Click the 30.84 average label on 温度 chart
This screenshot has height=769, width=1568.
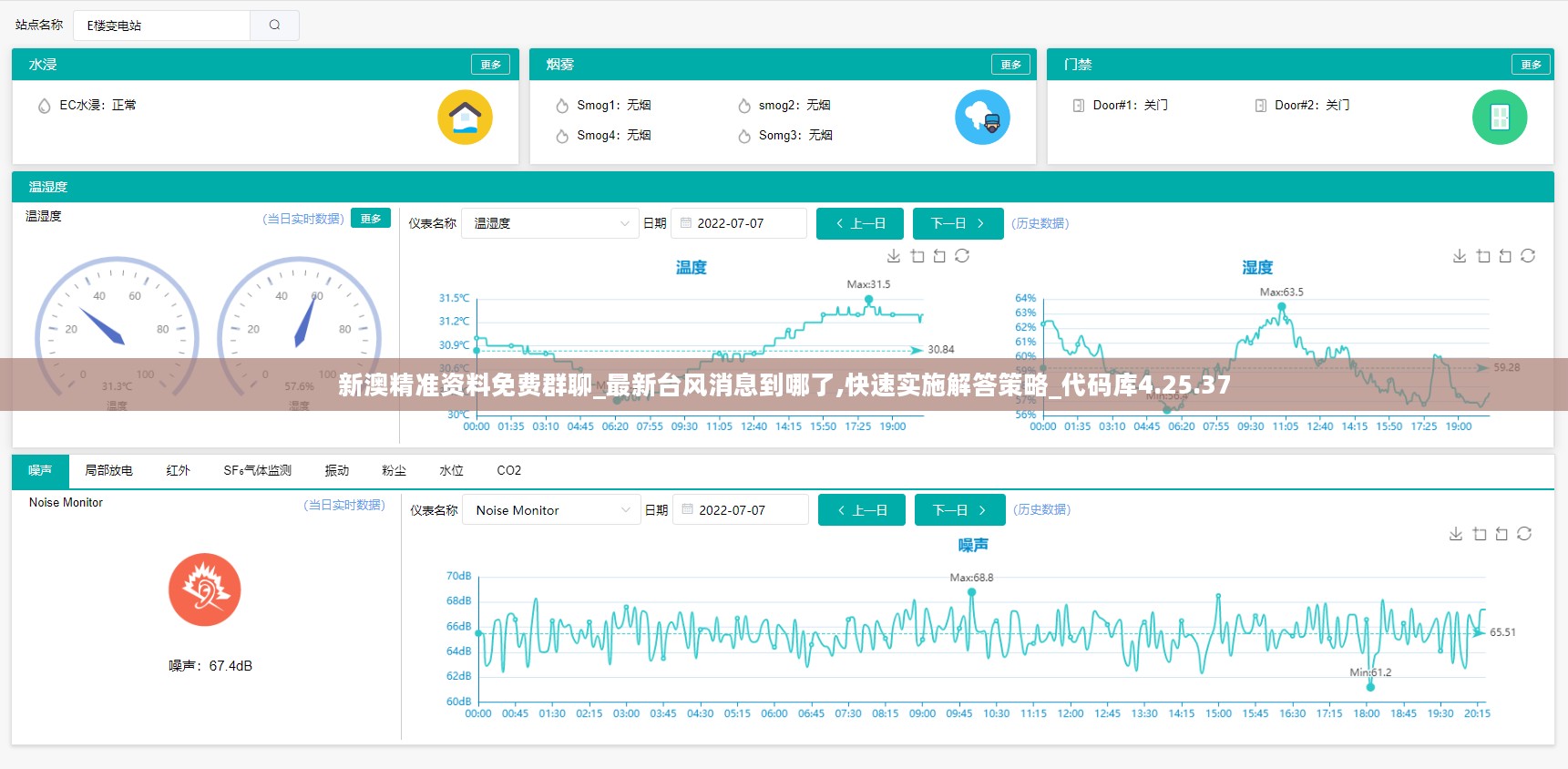click(941, 350)
